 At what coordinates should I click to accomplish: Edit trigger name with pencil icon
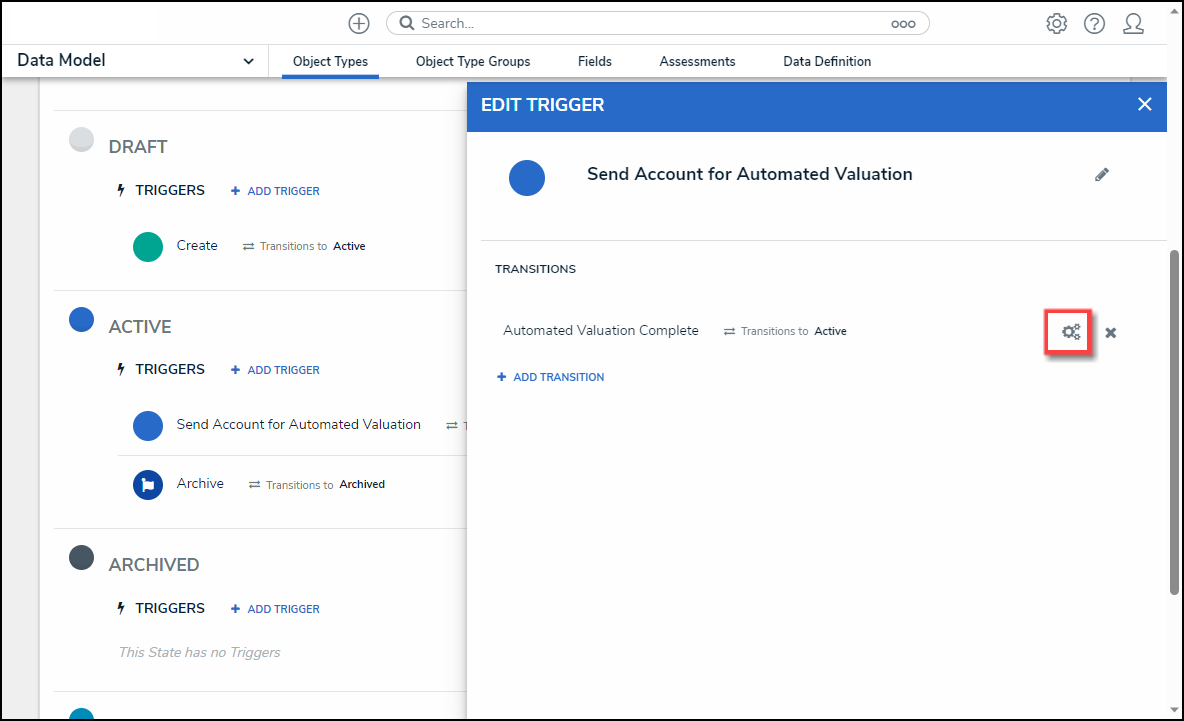pos(1101,175)
